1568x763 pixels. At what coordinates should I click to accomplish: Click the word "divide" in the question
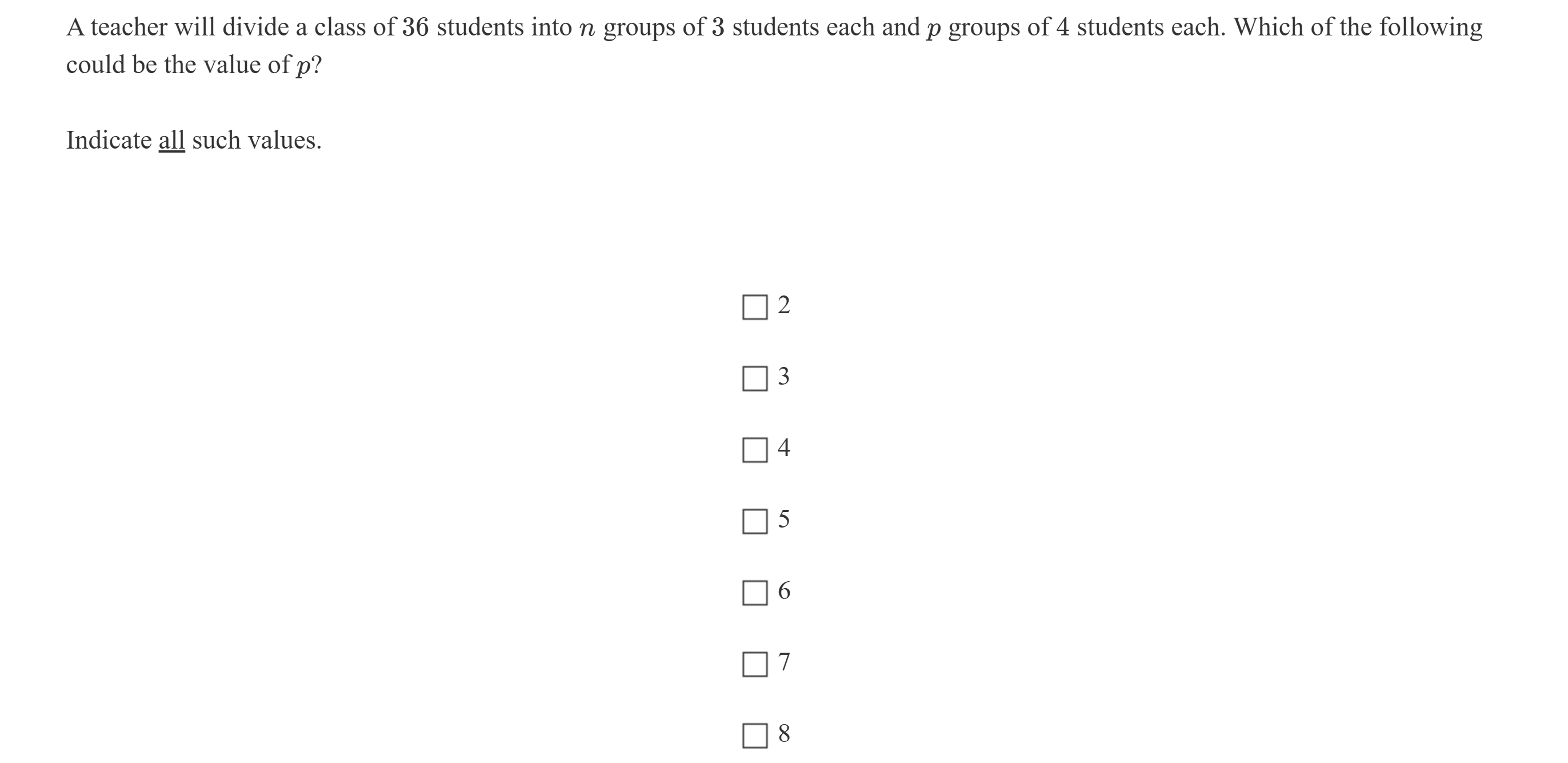tap(255, 28)
